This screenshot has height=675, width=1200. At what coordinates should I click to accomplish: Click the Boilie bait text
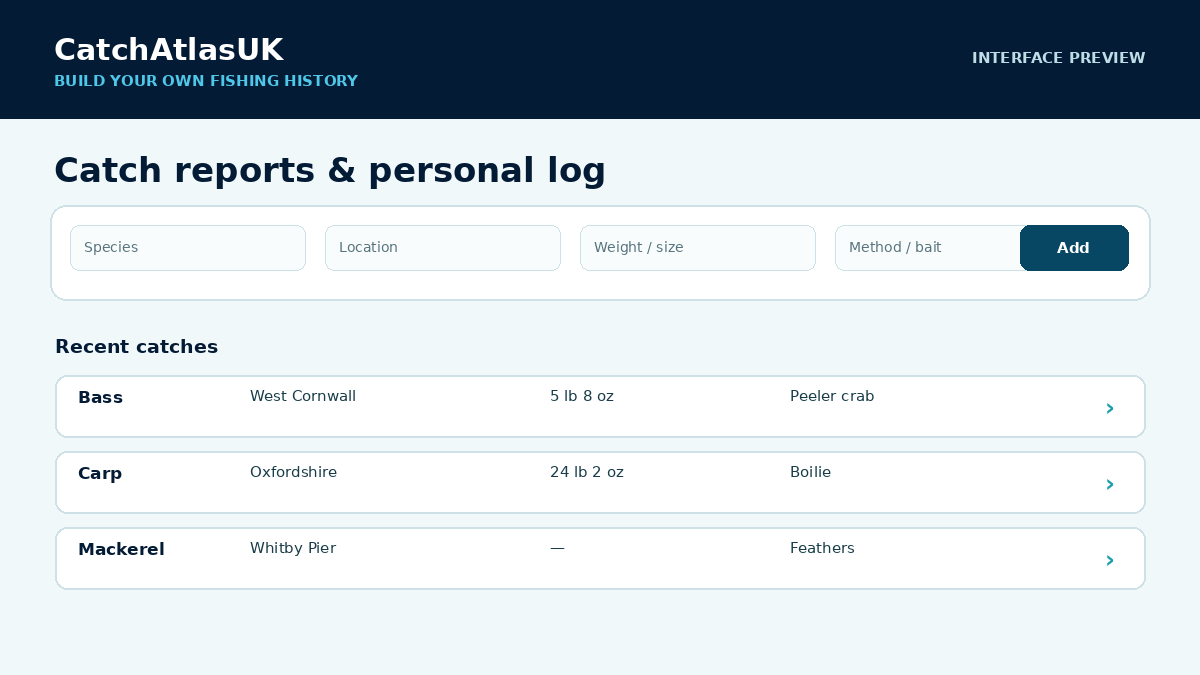tap(810, 472)
